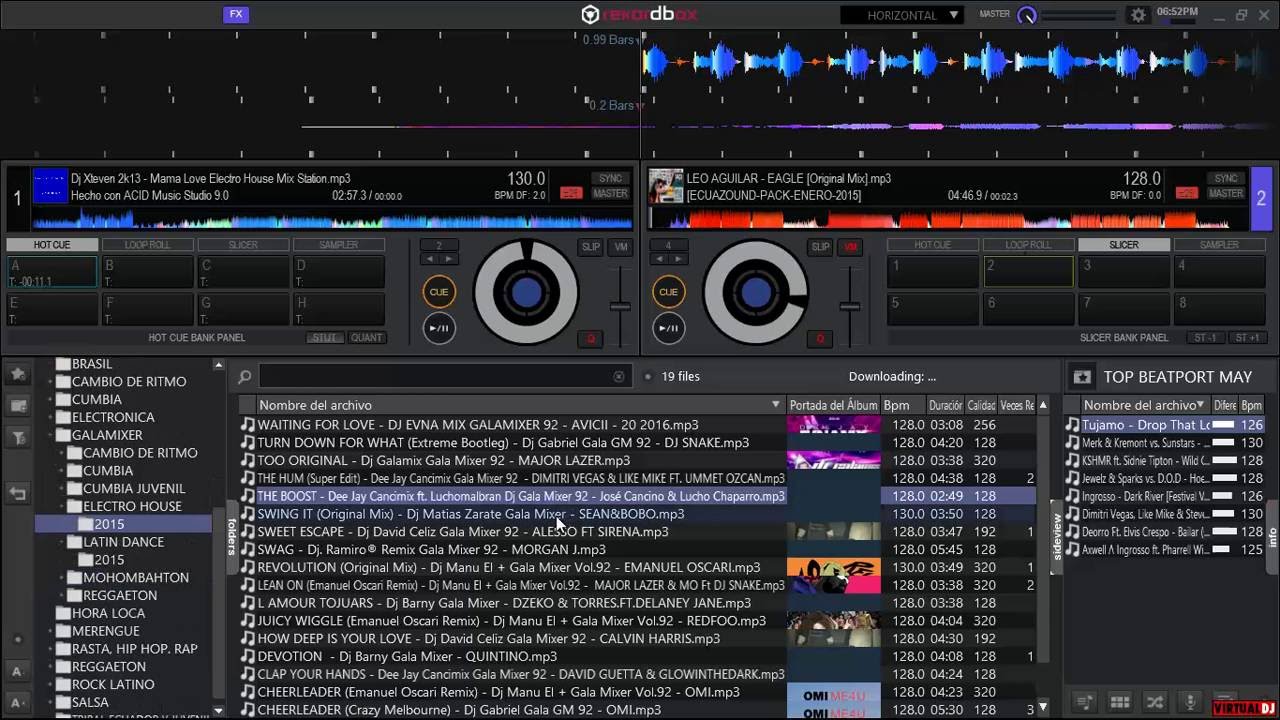Toggle SLIP mode on deck 1

click(591, 247)
